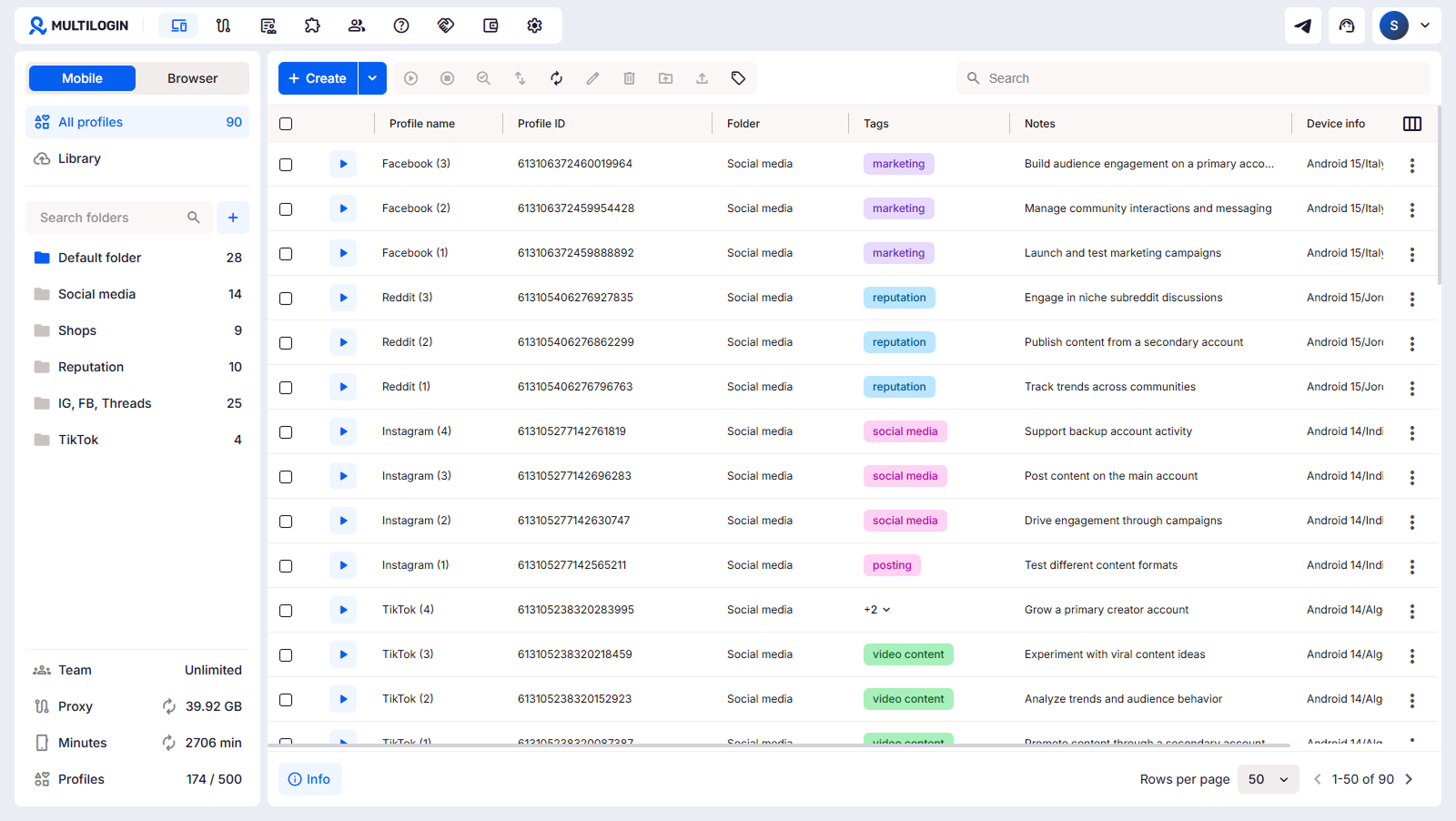The height and width of the screenshot is (821, 1456).
Task: Click the Create profile button
Action: (x=318, y=78)
